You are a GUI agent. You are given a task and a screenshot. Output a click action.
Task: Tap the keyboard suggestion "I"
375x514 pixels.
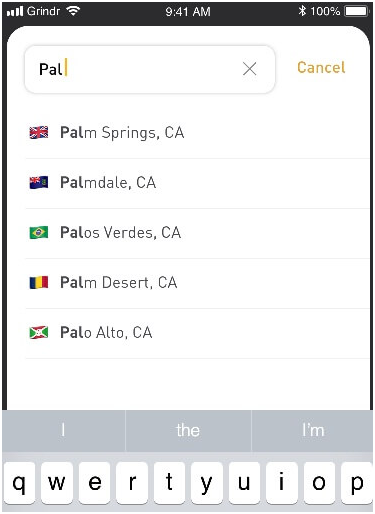tap(63, 430)
